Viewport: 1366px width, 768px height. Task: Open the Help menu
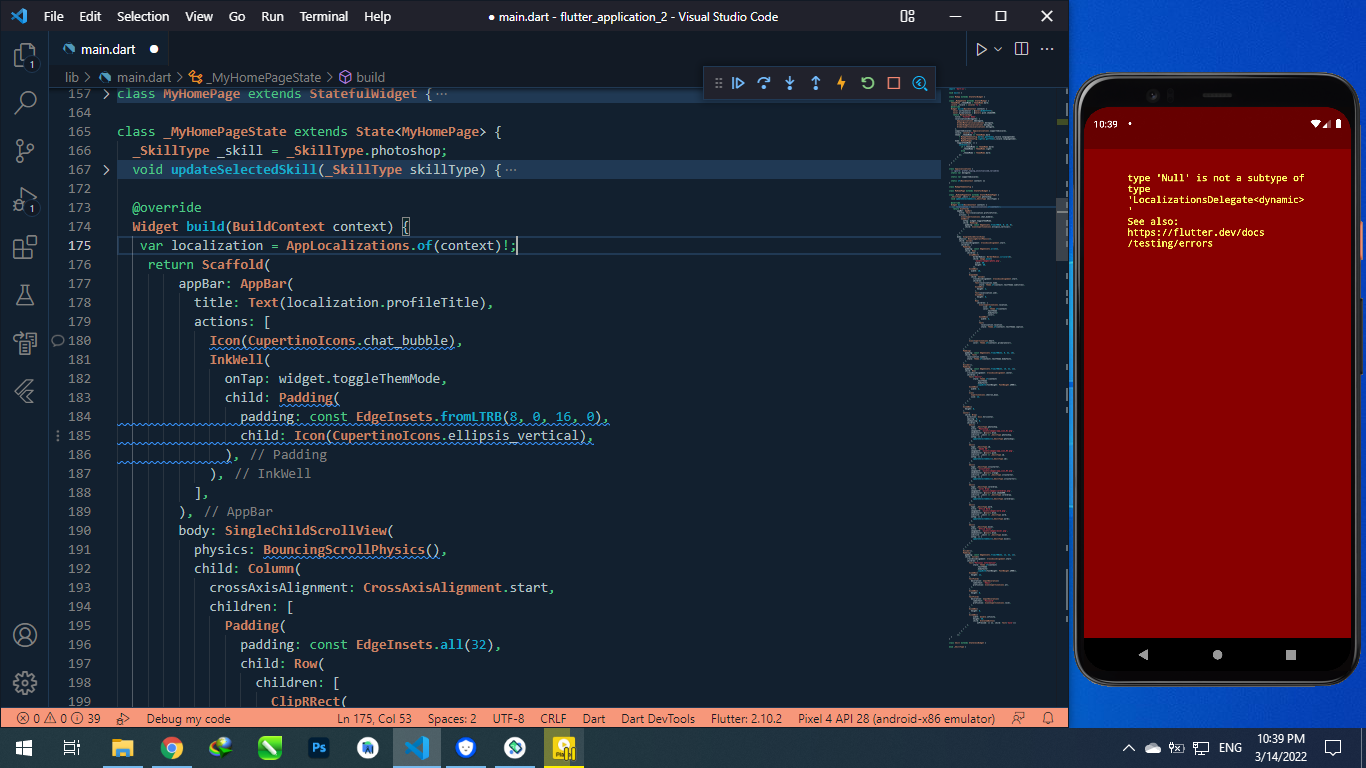point(377,16)
